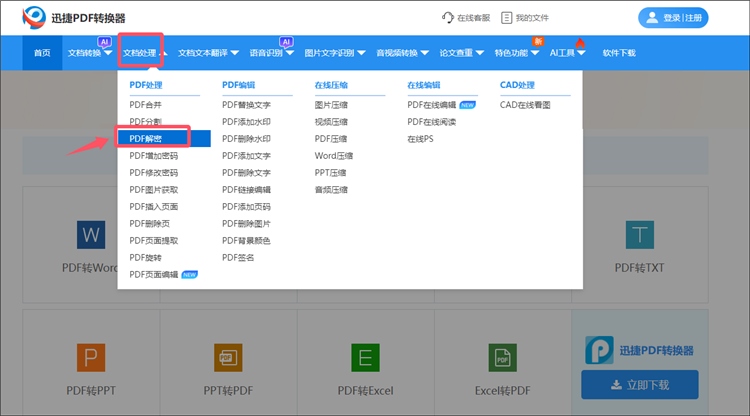Open PDF添加水印 option
Viewport: 750px width, 416px height.
(246, 122)
